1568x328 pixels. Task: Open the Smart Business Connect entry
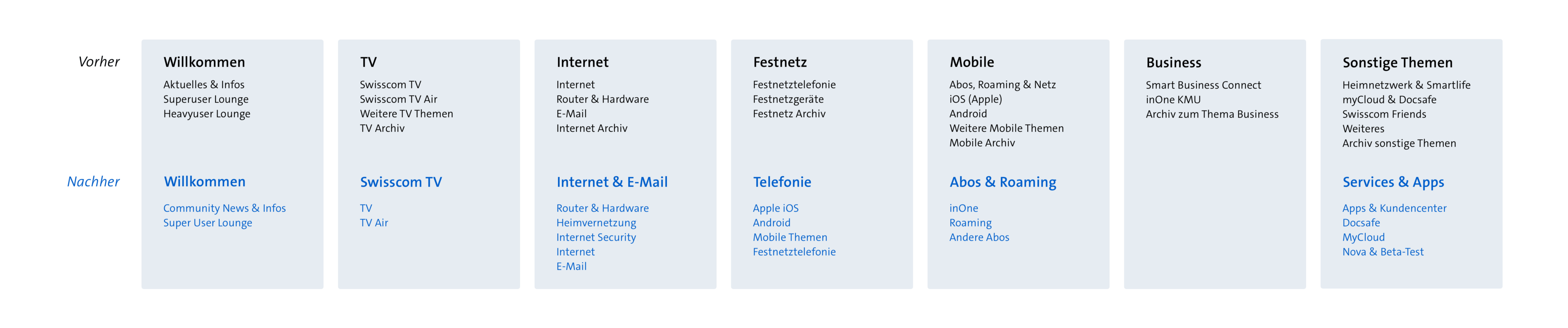pos(1203,85)
